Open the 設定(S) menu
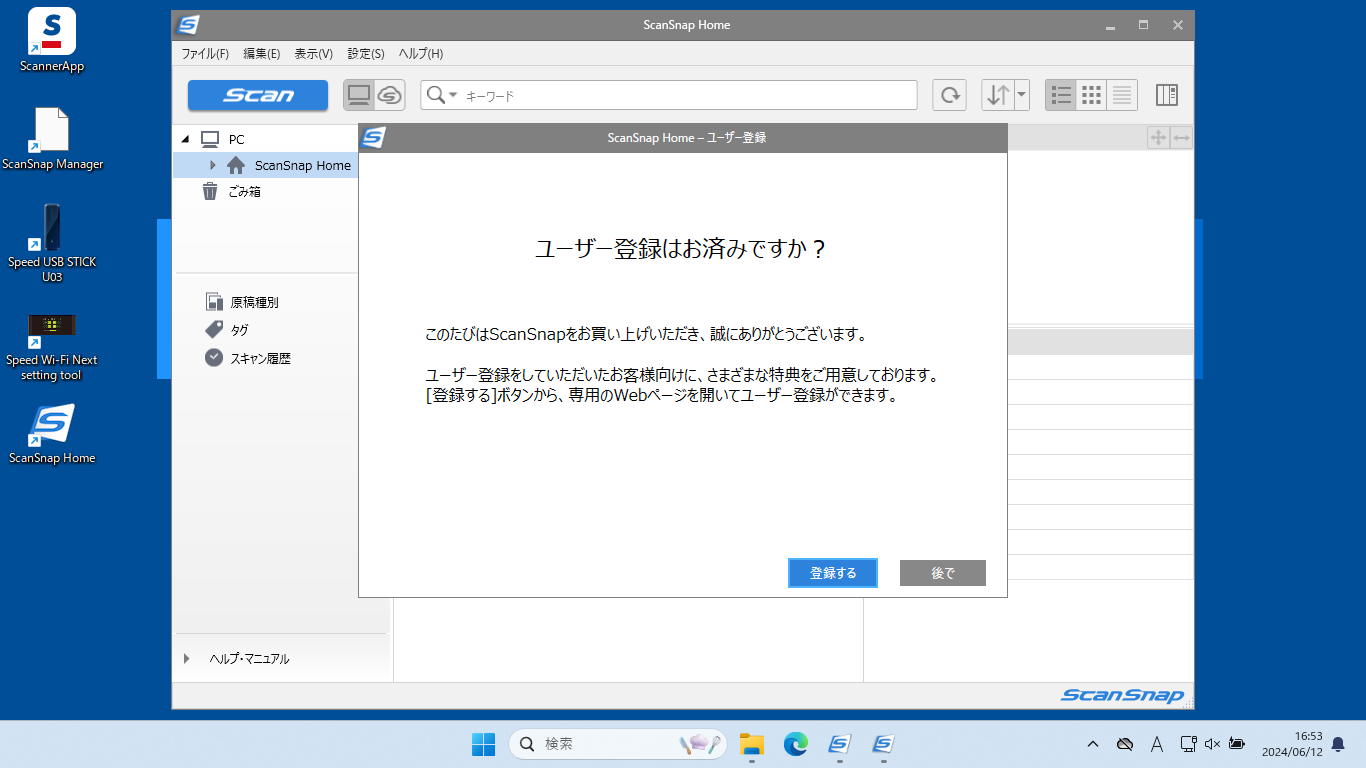Screen dimensions: 1366x768 [x=366, y=54]
